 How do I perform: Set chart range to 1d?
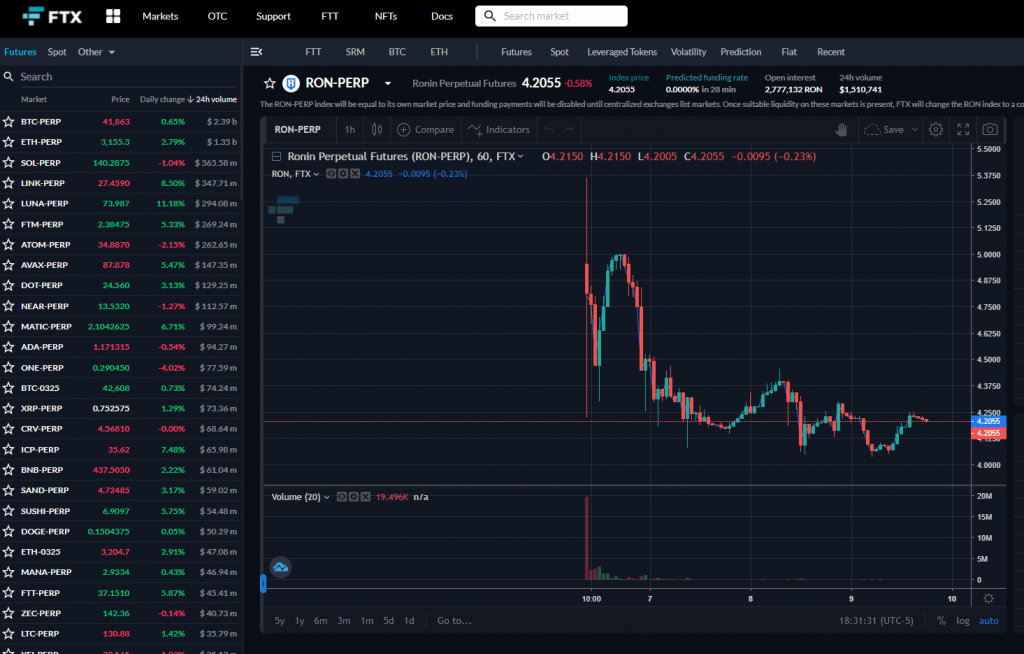[x=409, y=621]
